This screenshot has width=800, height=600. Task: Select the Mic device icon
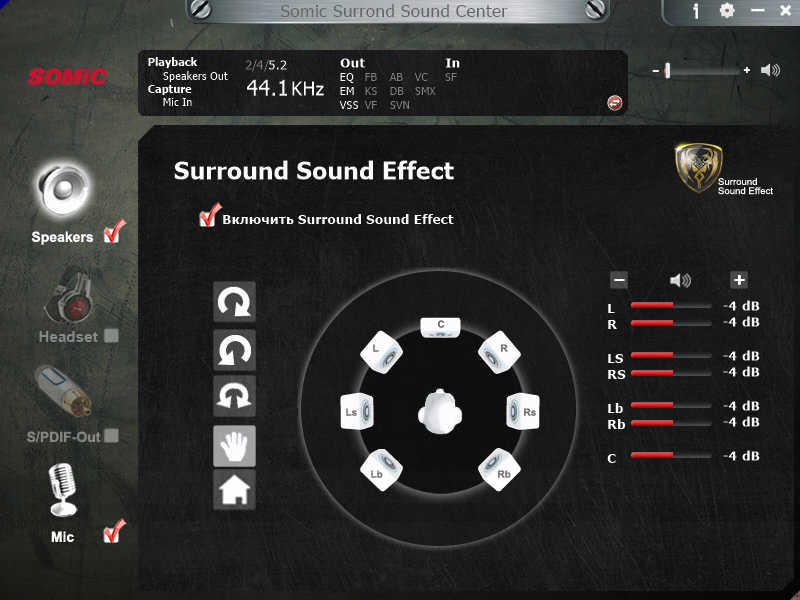pyautogui.click(x=62, y=489)
